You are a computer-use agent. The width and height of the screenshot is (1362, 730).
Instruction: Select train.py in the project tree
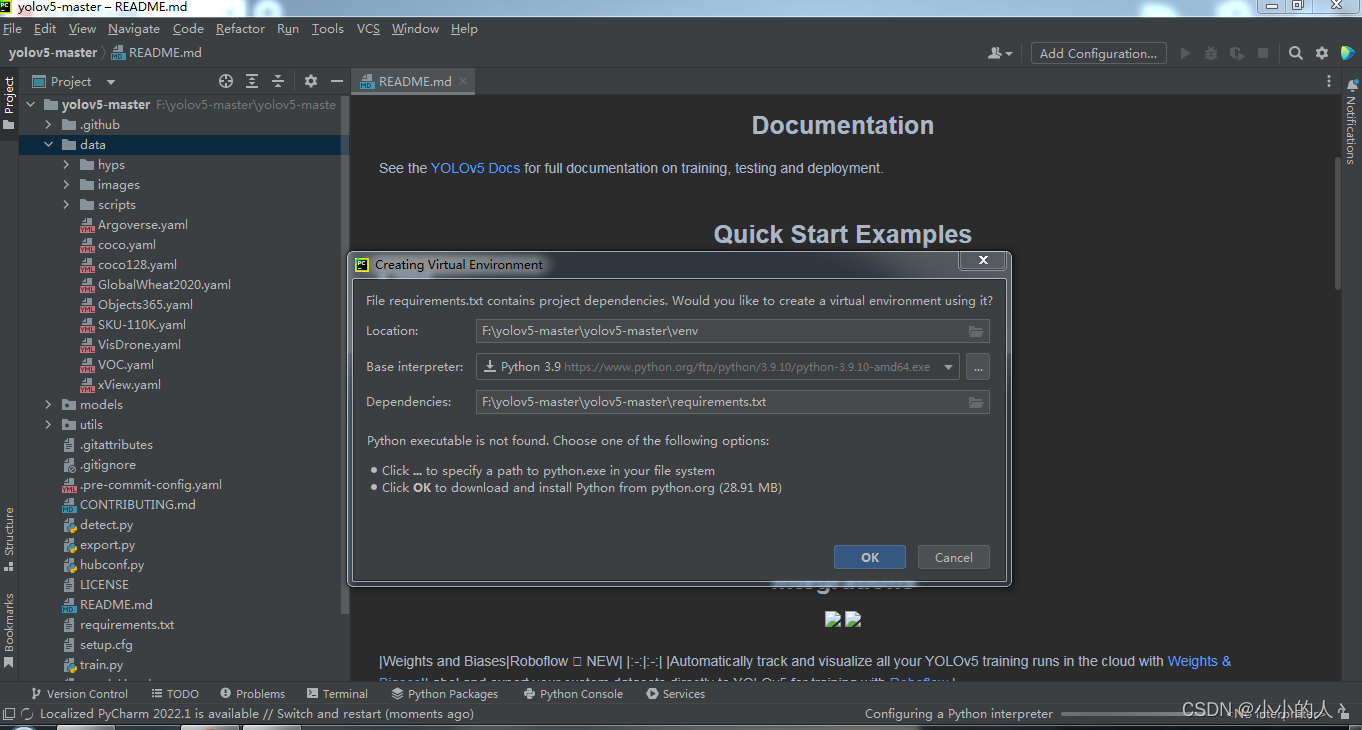pos(101,664)
